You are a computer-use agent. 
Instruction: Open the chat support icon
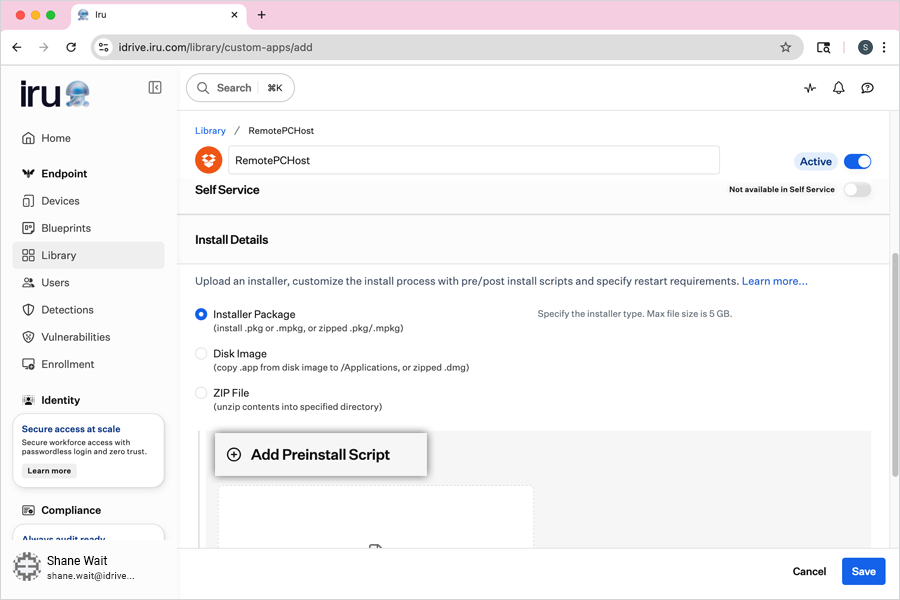[x=868, y=88]
